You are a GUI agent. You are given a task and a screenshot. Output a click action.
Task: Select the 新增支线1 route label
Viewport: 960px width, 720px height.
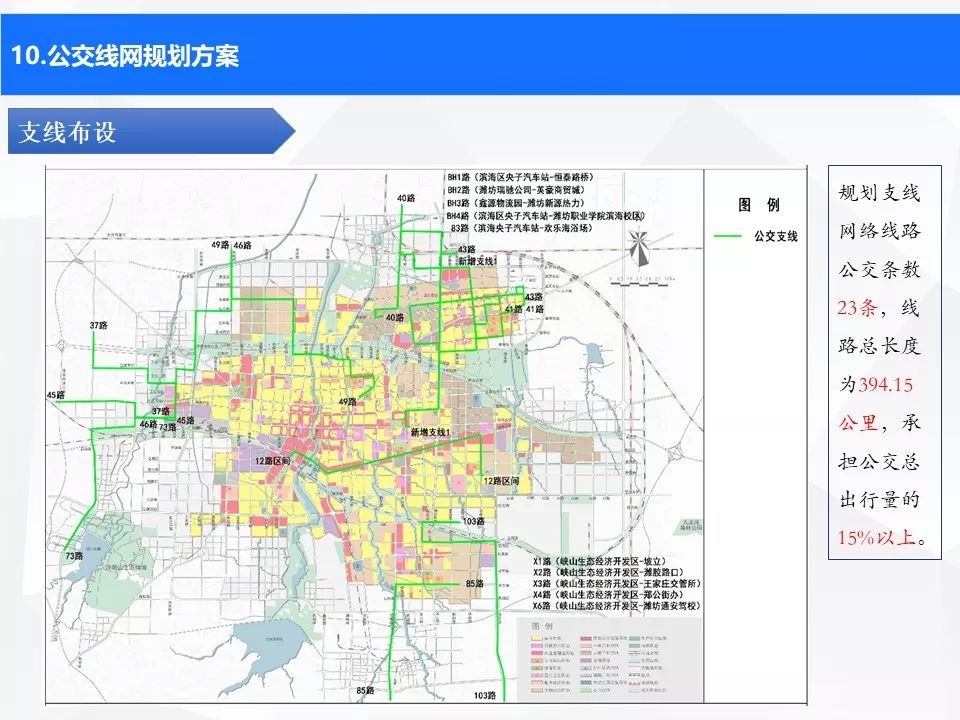(x=431, y=432)
